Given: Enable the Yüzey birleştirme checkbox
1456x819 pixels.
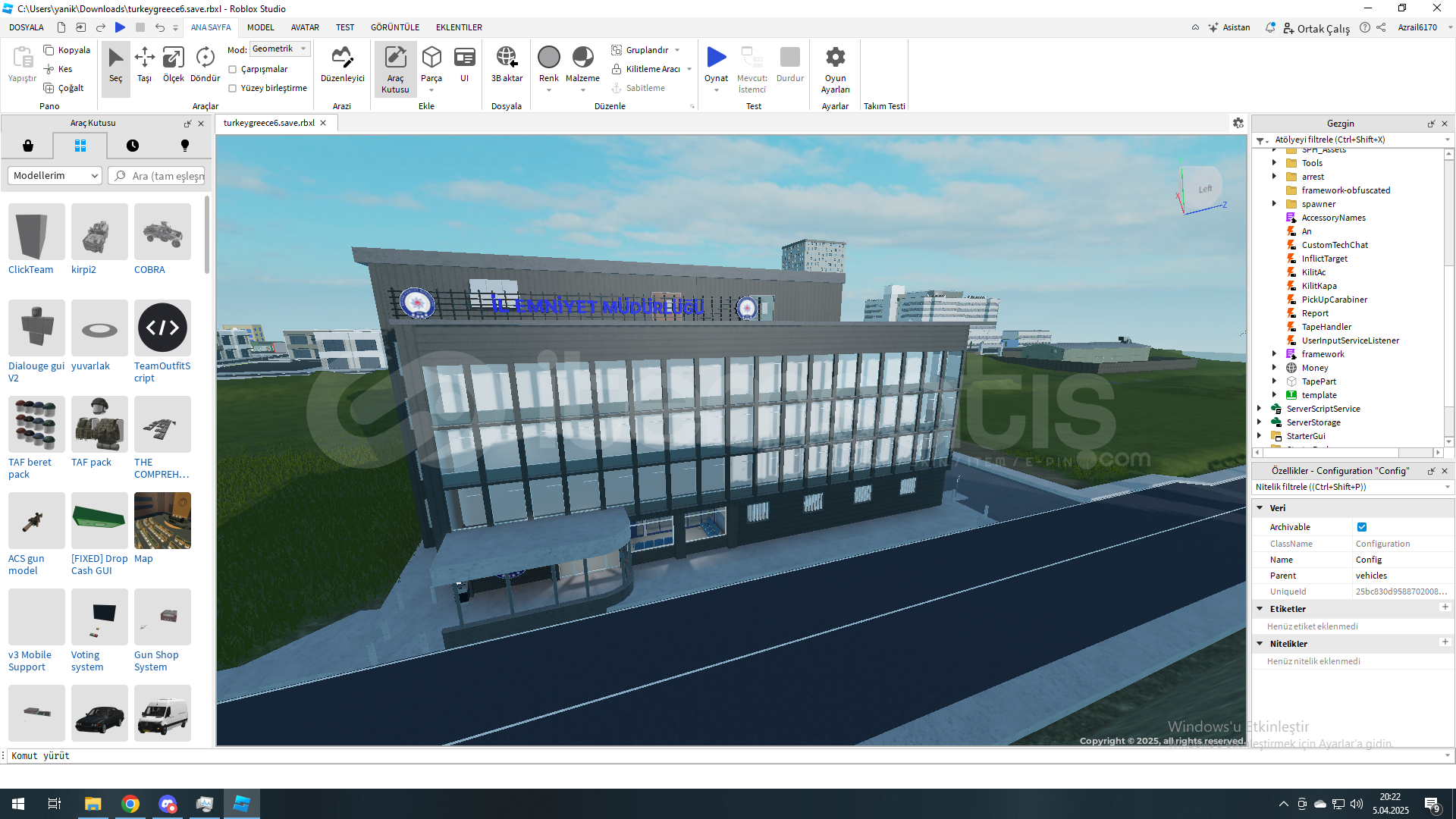Looking at the screenshot, I should coord(233,89).
